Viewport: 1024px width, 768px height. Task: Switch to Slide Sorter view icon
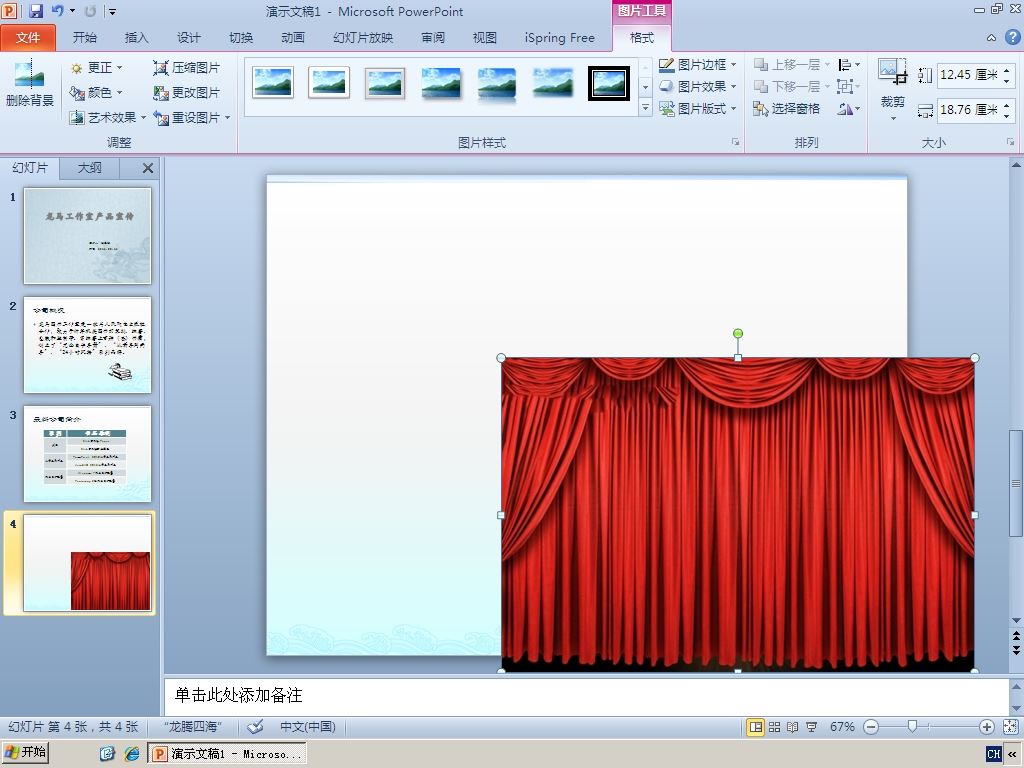[775, 727]
